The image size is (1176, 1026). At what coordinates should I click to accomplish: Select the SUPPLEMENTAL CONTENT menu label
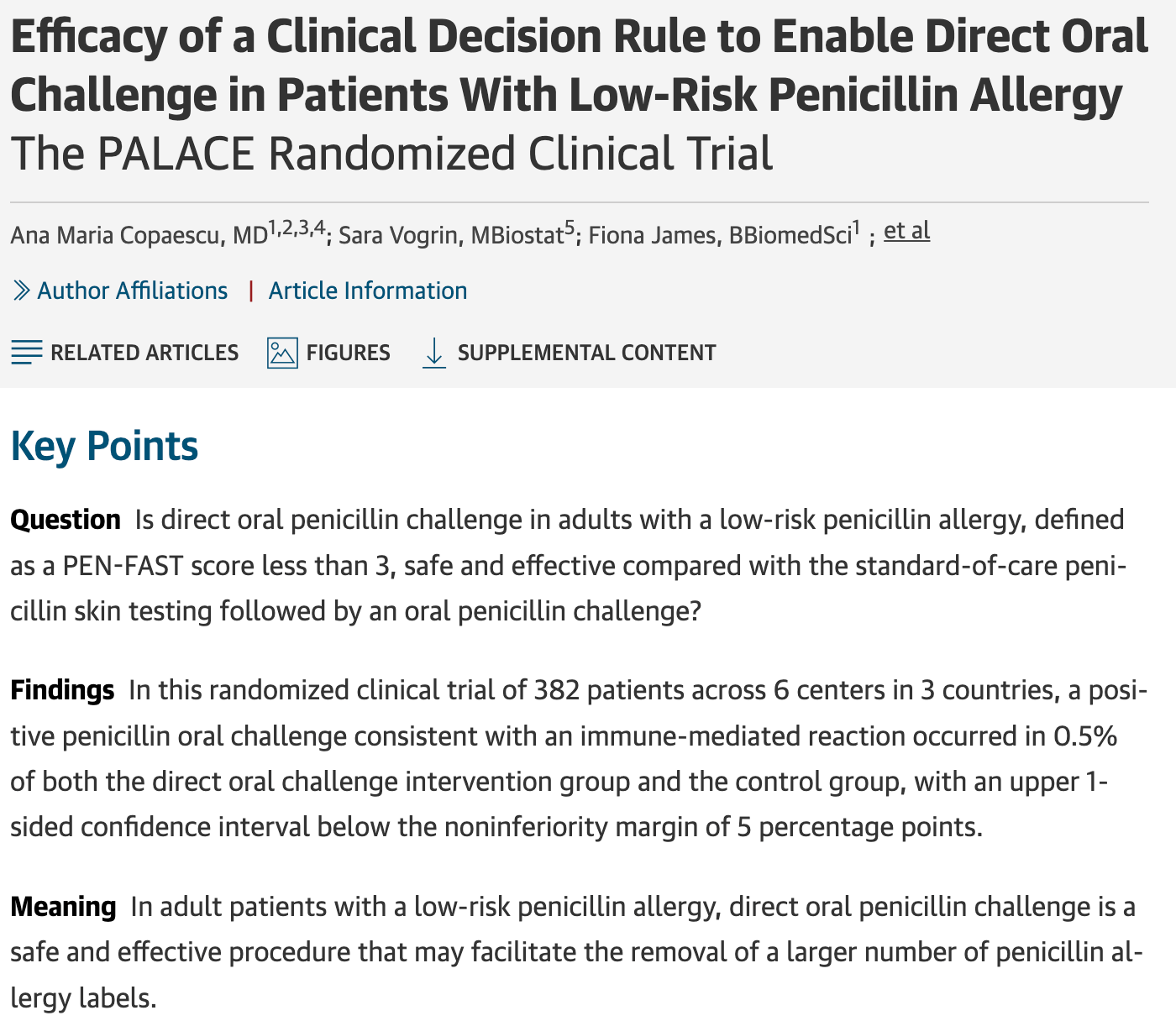click(586, 353)
